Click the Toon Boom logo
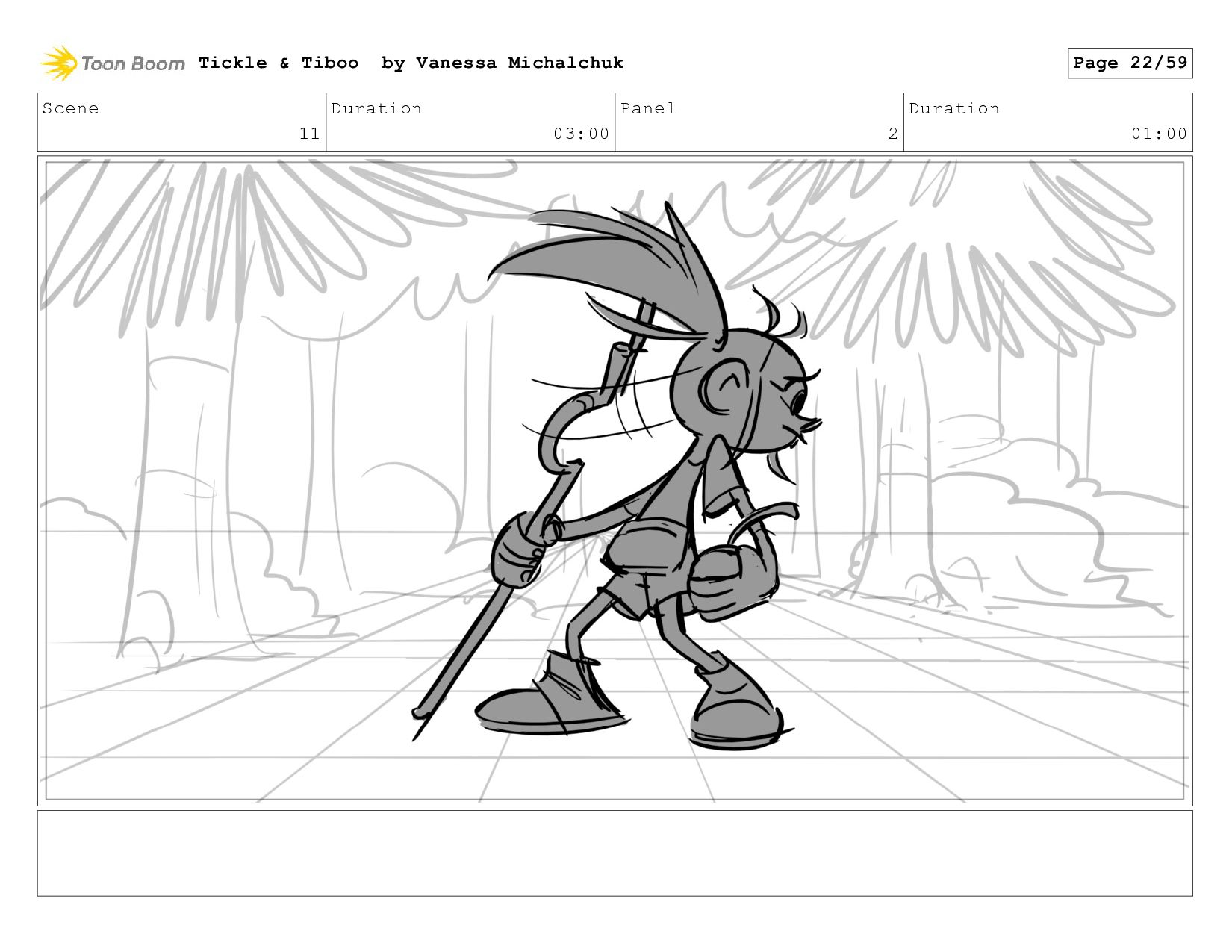This screenshot has width=1232, height=952. tap(112, 63)
